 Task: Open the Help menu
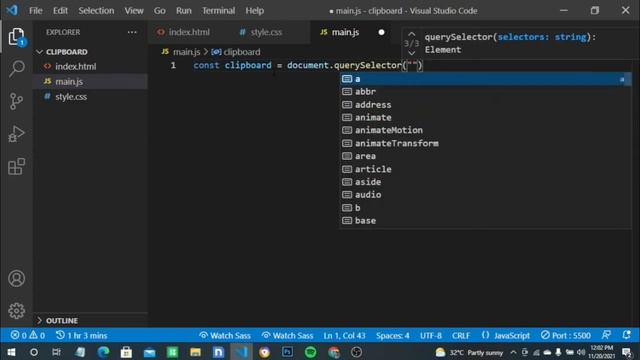click(x=254, y=11)
